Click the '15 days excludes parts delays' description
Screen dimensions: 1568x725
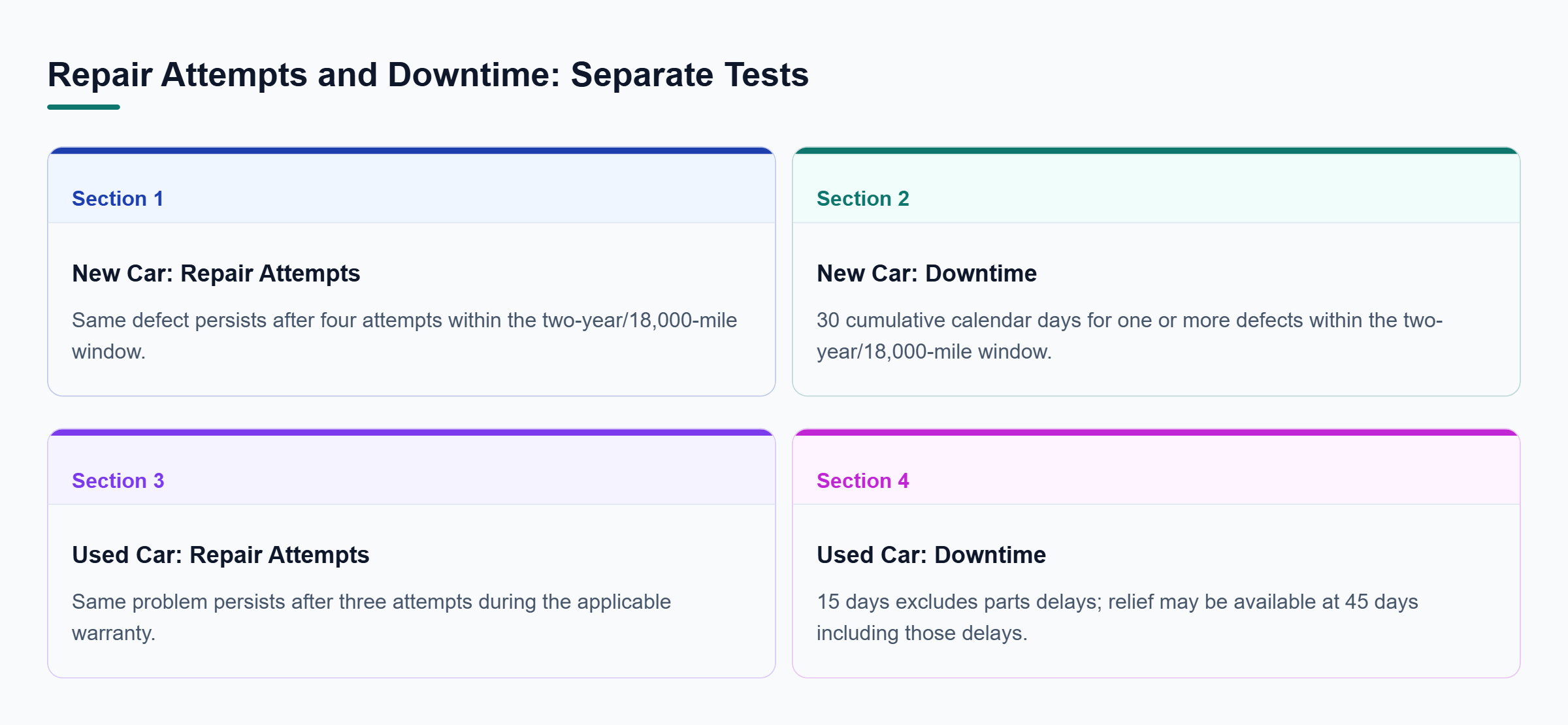(x=1117, y=617)
